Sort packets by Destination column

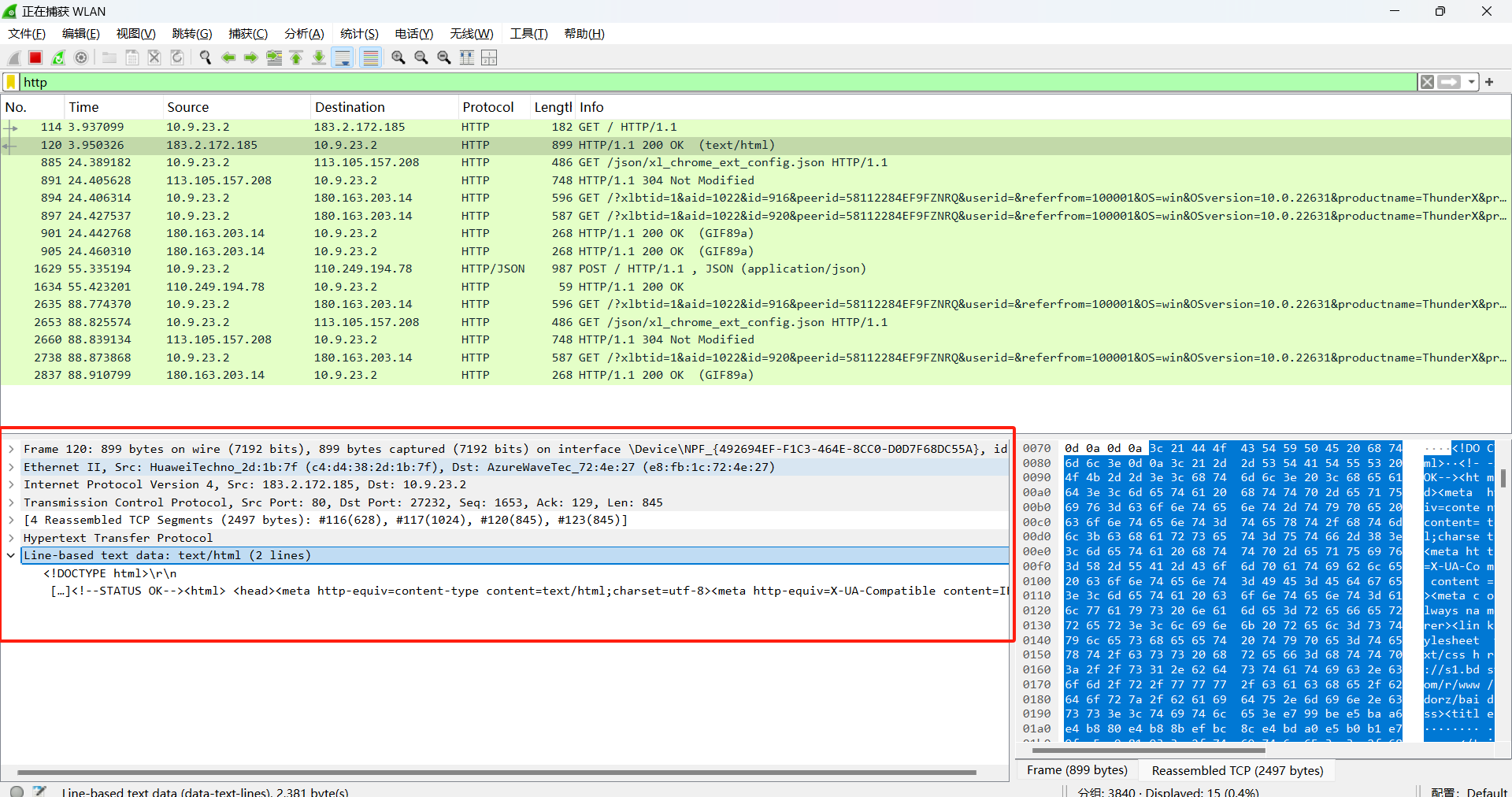[384, 107]
